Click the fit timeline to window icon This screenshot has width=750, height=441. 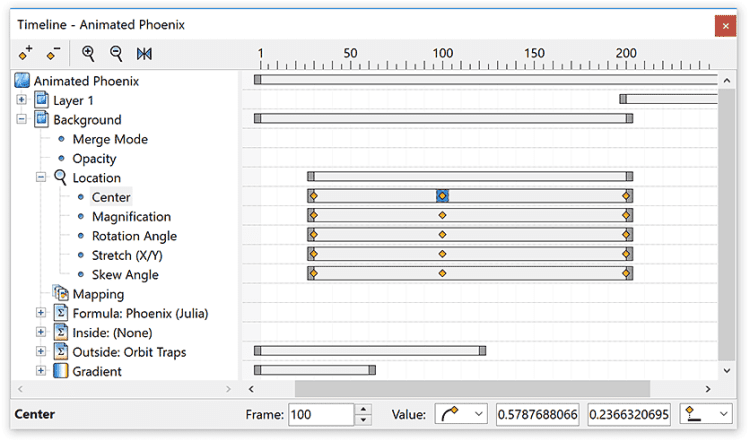click(x=144, y=54)
